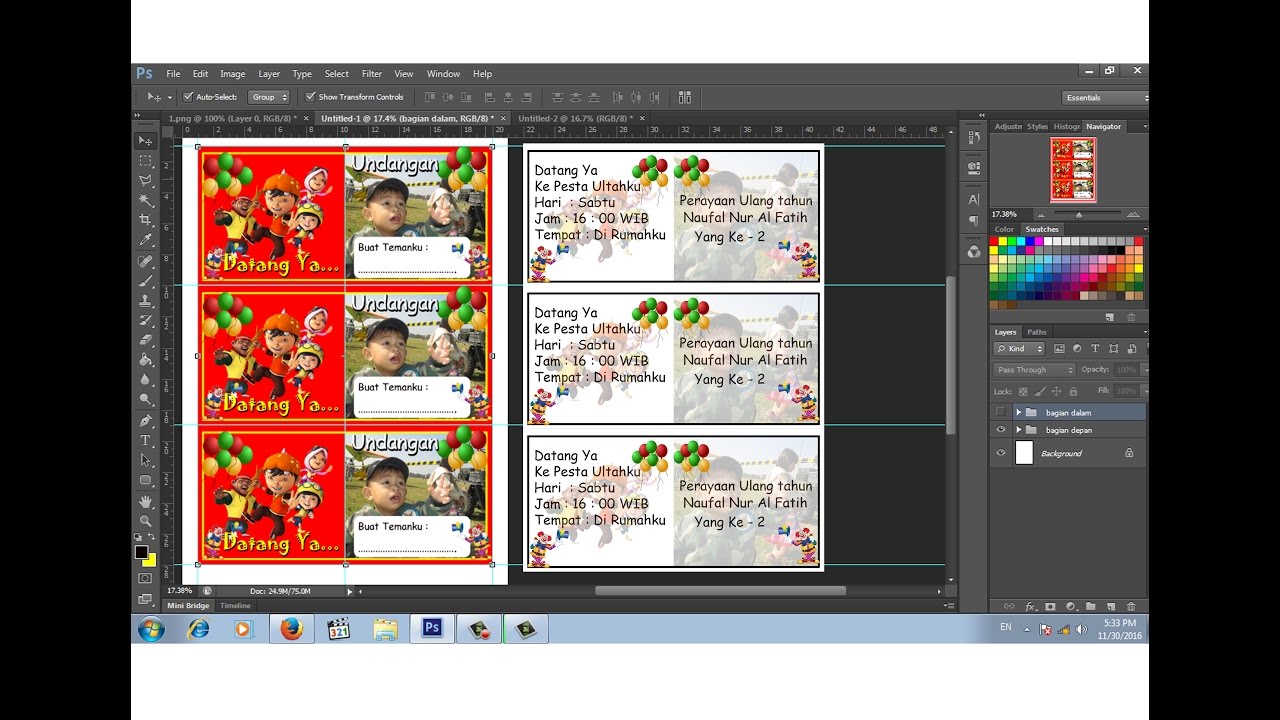Select the Eyedropper tool
This screenshot has height=720, width=1280.
[x=146, y=241]
